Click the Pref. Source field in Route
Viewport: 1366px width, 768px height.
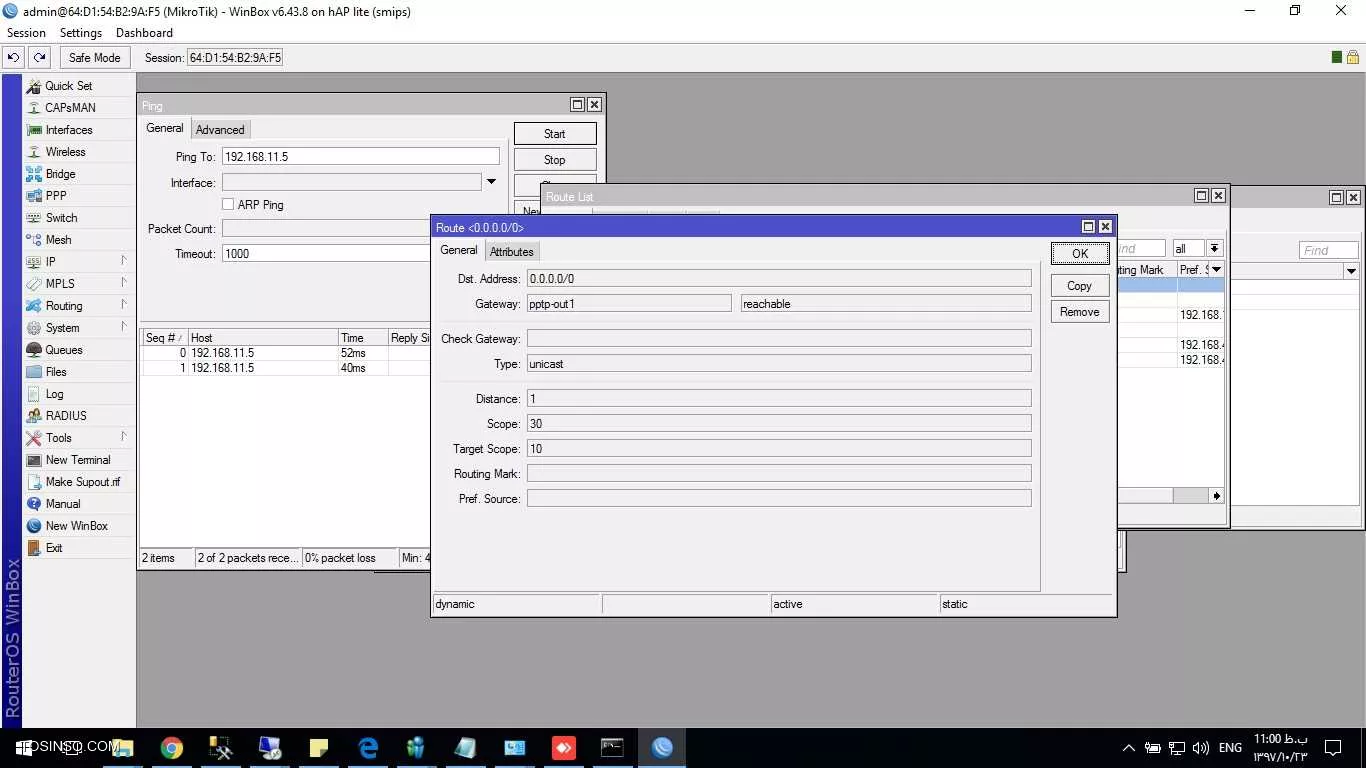tap(779, 498)
